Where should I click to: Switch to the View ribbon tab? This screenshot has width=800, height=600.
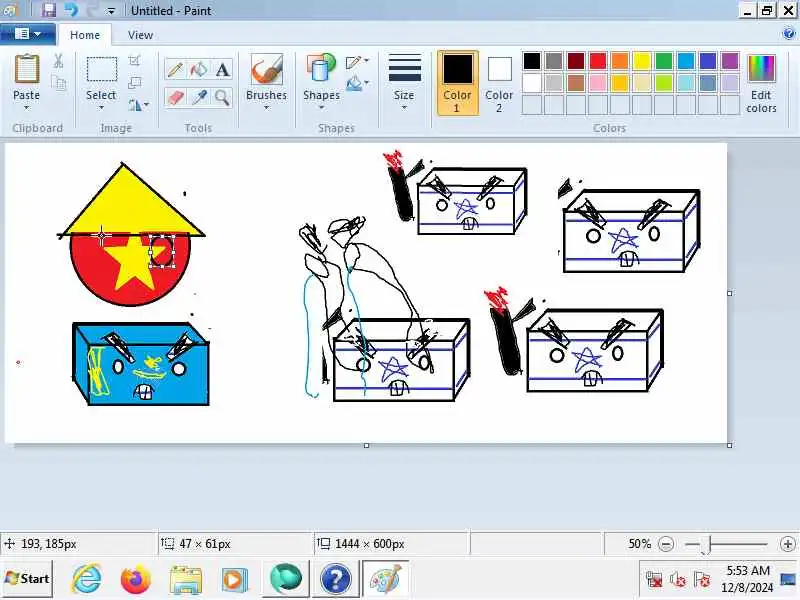[140, 35]
